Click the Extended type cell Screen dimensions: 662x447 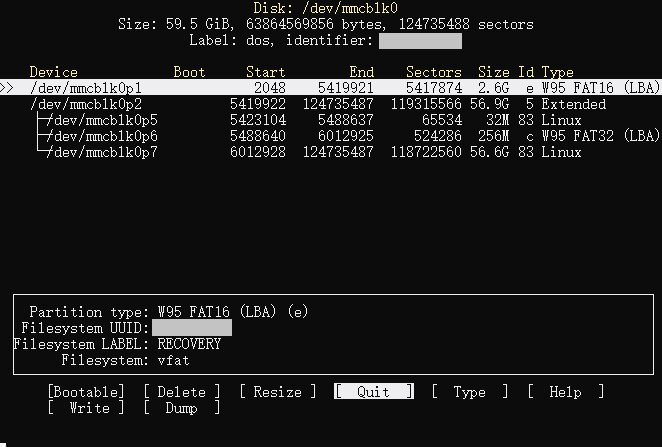click(574, 104)
